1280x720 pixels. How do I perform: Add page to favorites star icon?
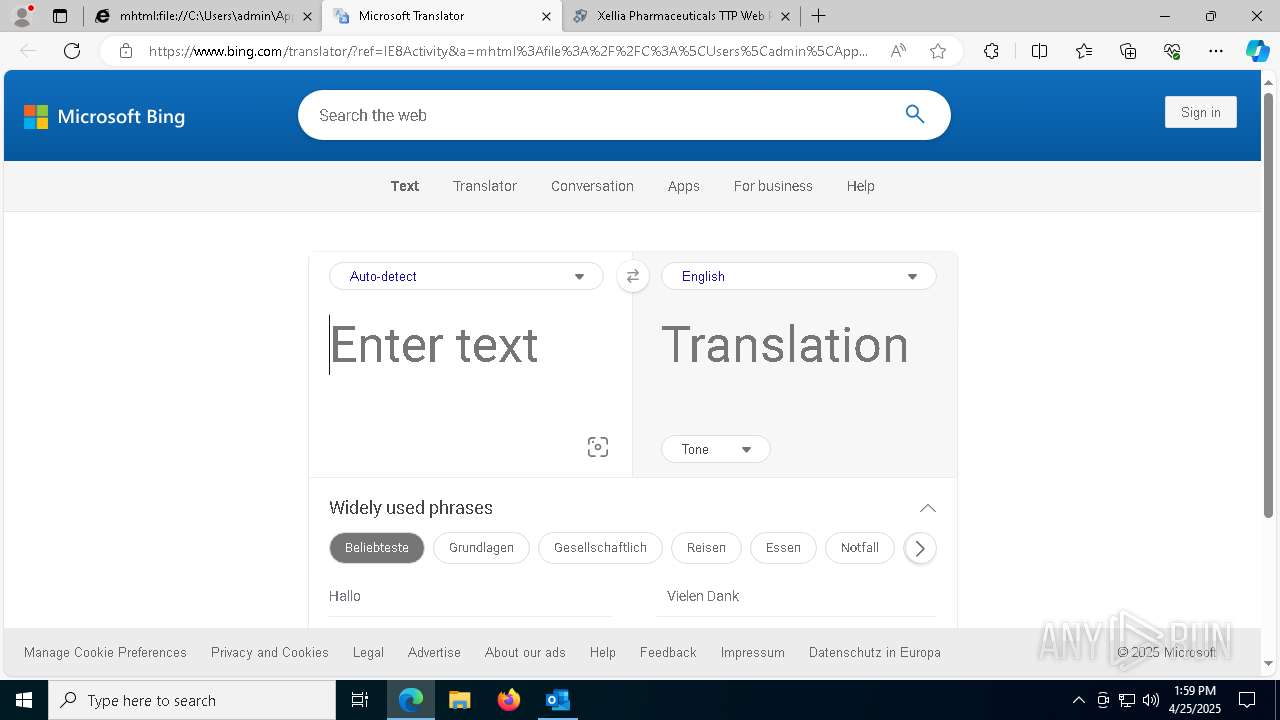(938, 51)
